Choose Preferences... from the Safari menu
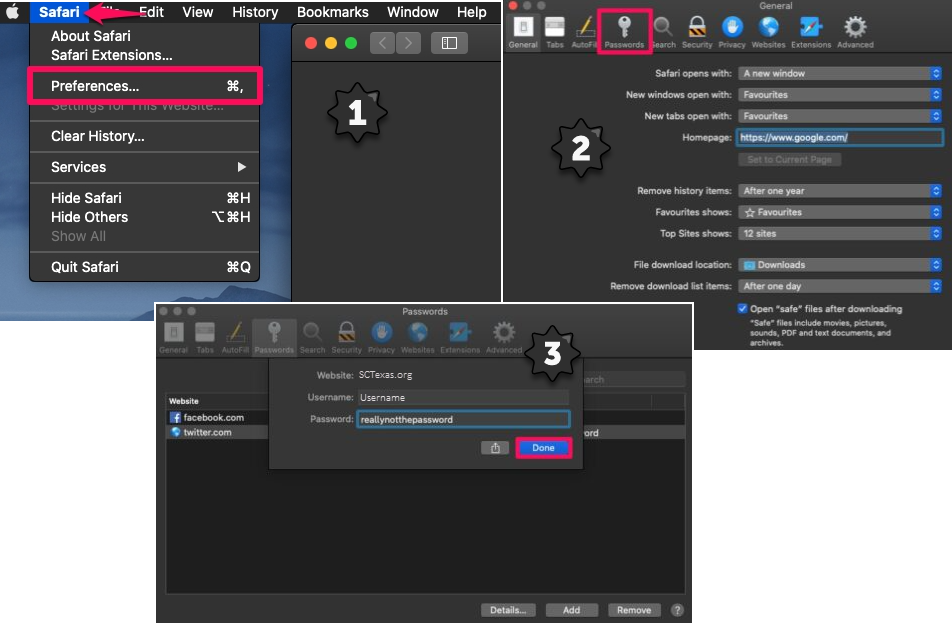This screenshot has width=952, height=634. tap(144, 86)
